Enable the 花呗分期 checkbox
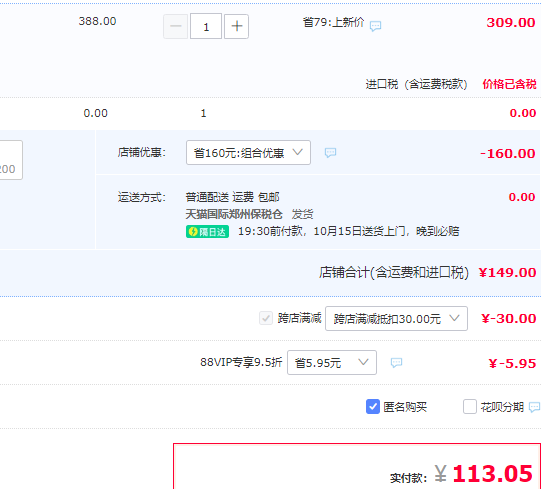553x489 pixels. 470,407
